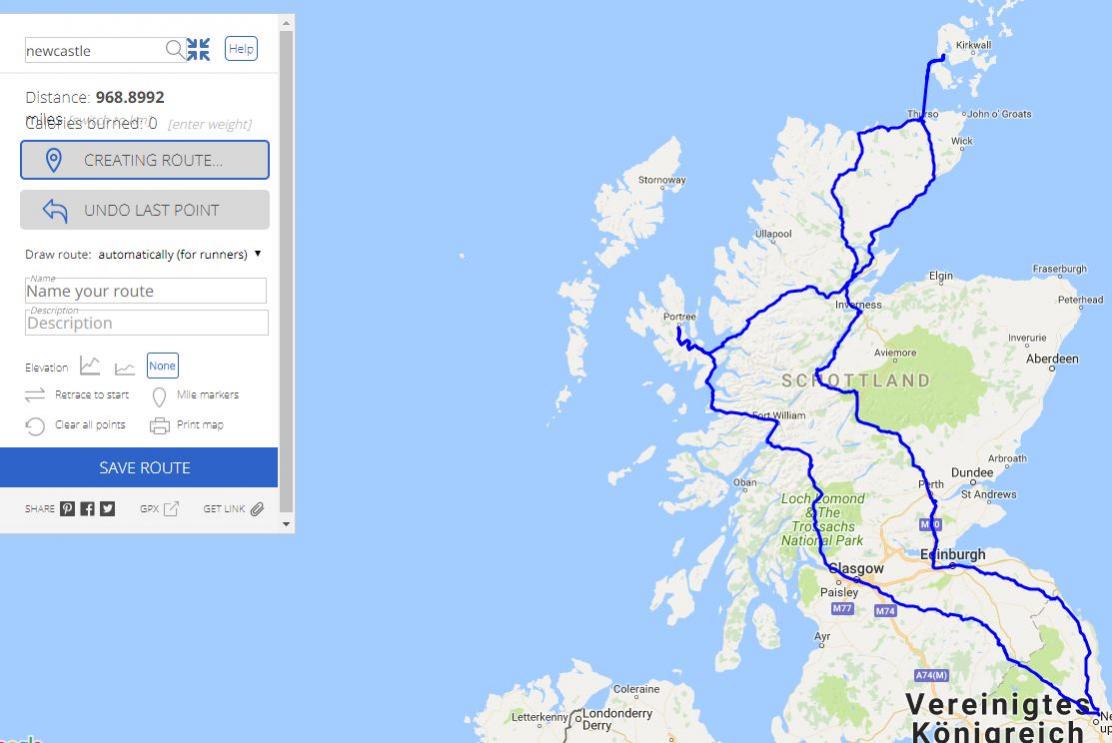Viewport: 1112px width, 743px height.
Task: Click the Name your route field
Action: point(146,291)
